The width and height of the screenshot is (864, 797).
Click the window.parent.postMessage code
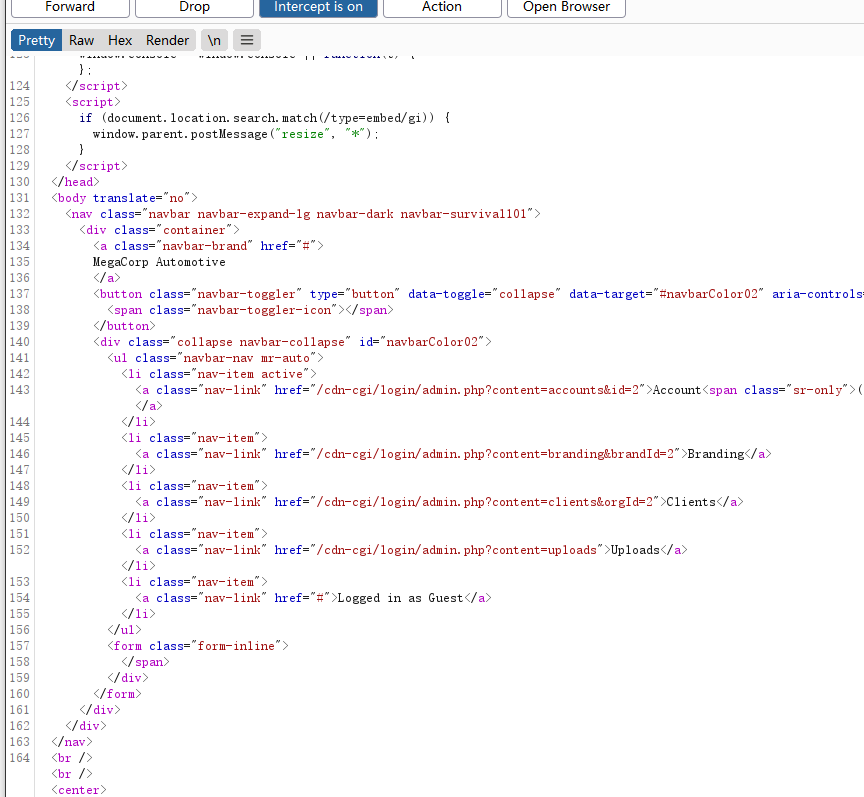(x=180, y=134)
